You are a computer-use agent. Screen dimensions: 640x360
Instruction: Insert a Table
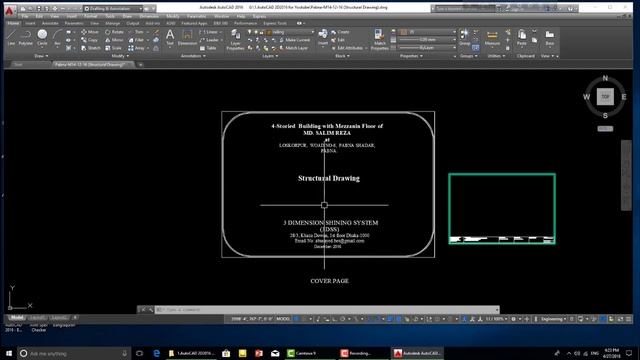[x=208, y=48]
